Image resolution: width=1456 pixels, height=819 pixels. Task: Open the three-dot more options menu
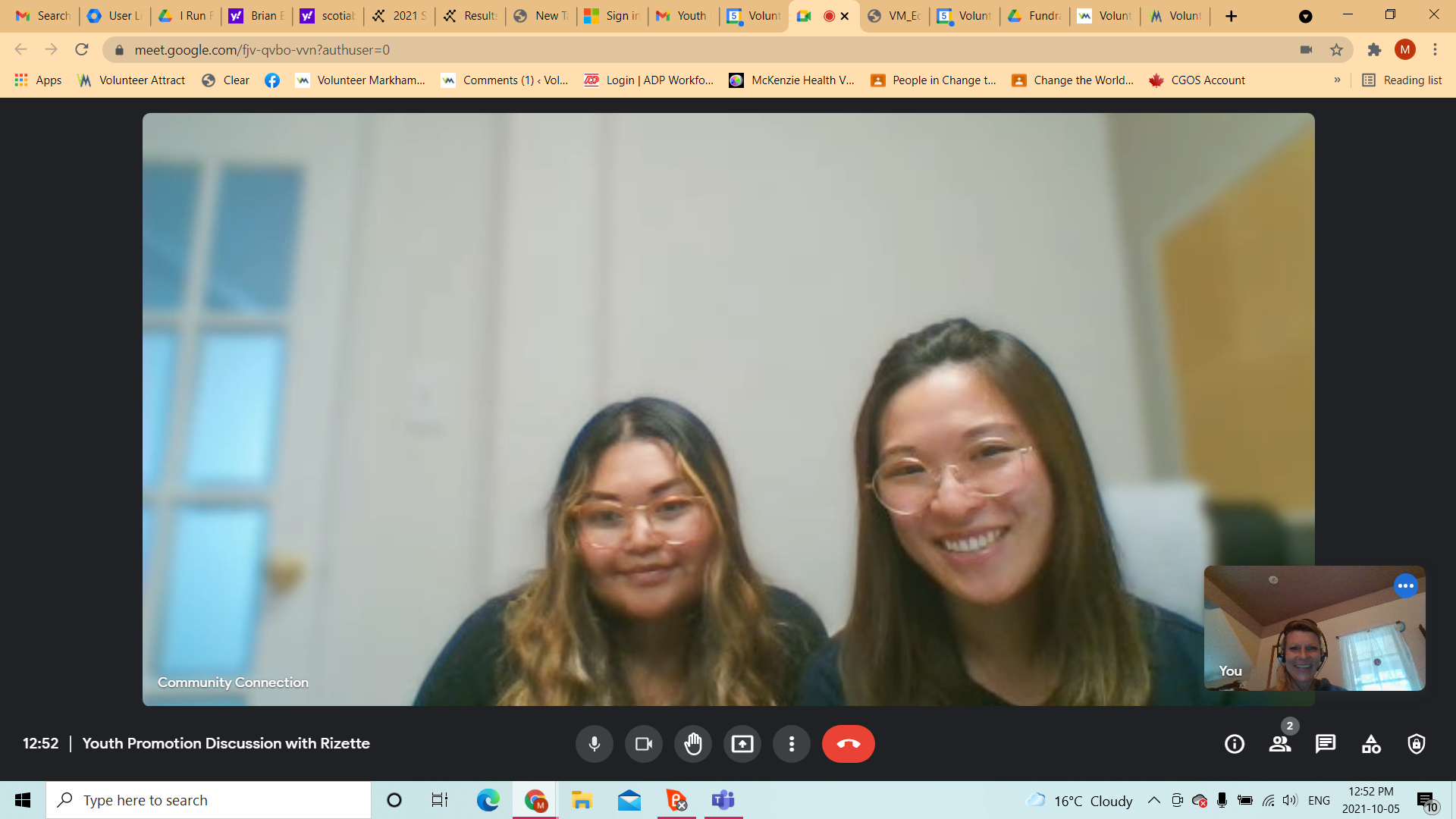792,744
